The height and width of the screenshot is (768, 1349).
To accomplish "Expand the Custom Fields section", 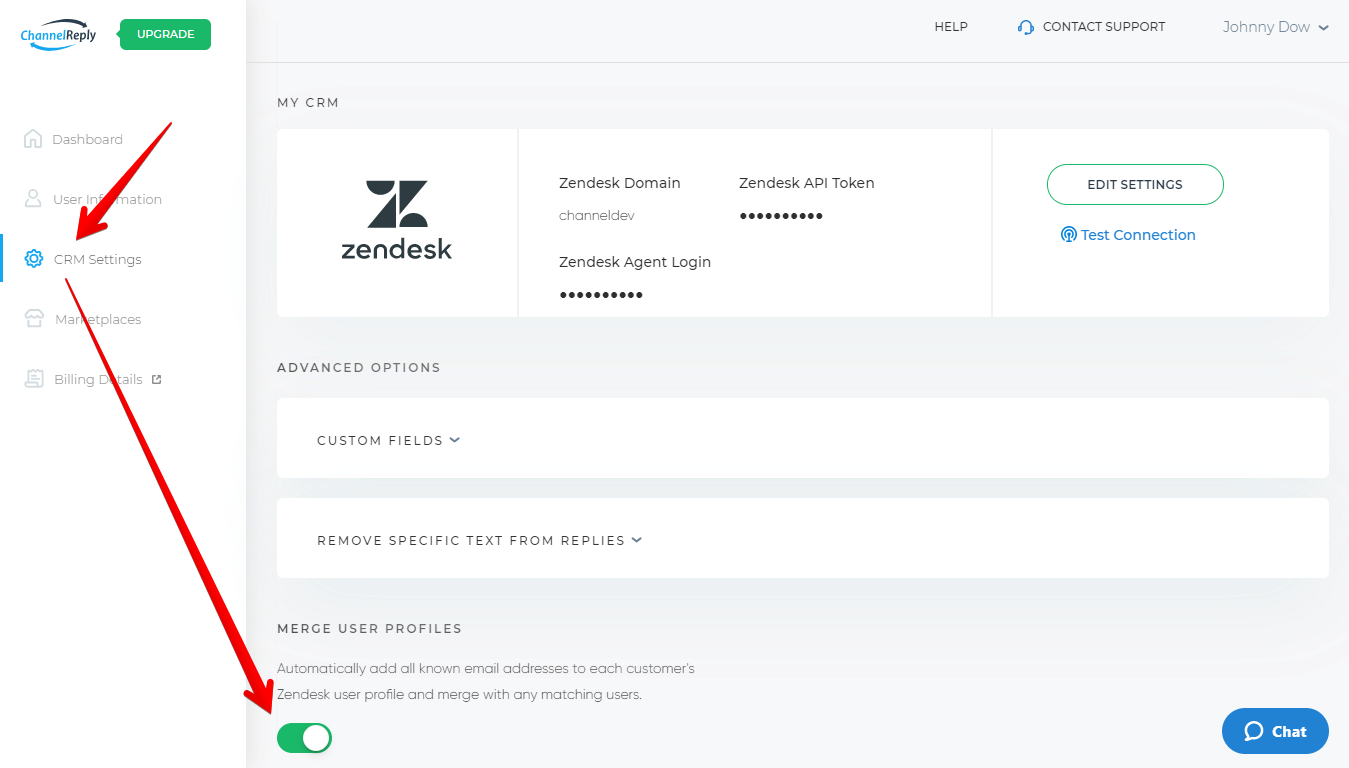I will [x=389, y=440].
